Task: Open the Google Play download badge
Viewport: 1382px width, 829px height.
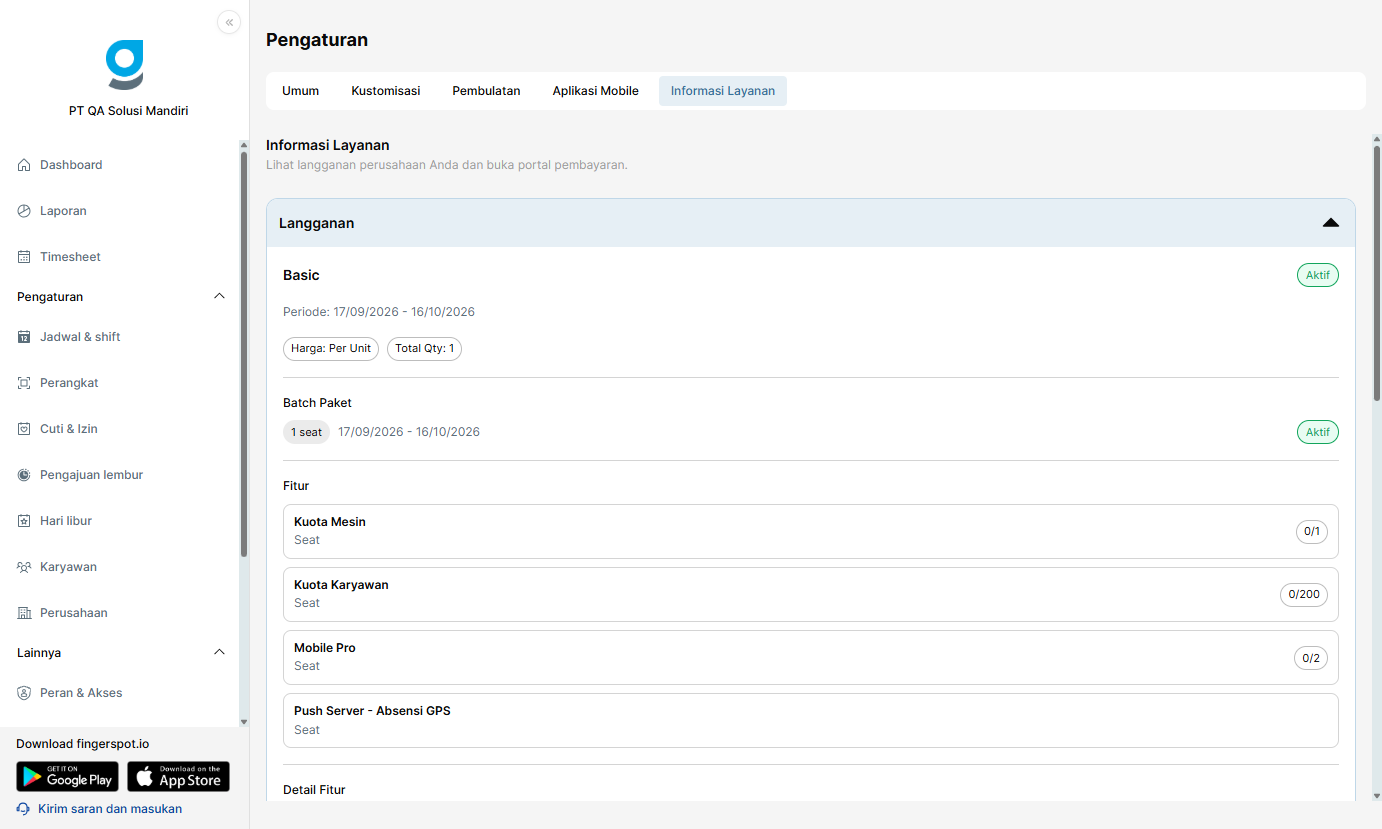Action: pyautogui.click(x=67, y=777)
